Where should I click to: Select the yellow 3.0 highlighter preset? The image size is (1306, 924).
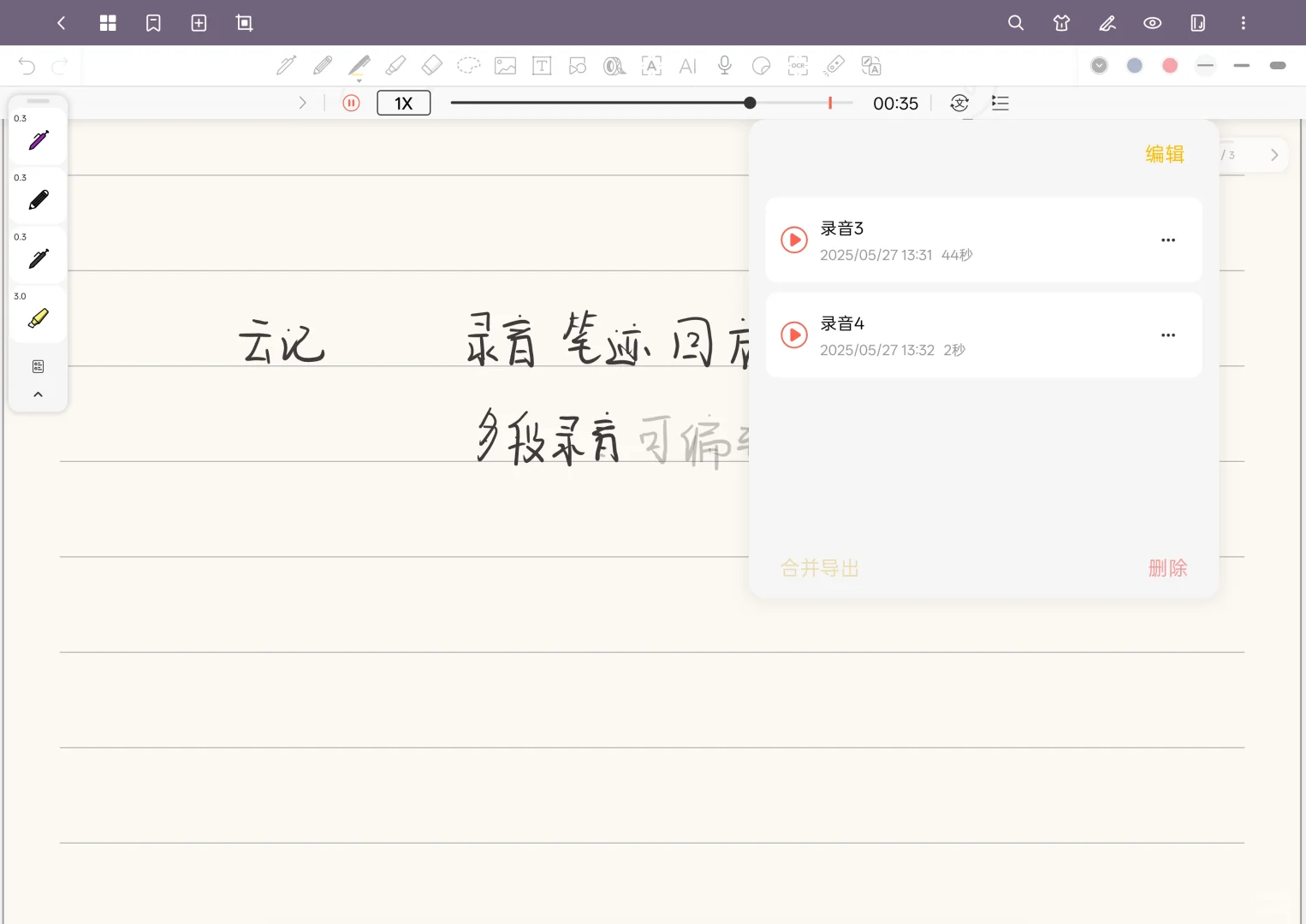coord(39,314)
